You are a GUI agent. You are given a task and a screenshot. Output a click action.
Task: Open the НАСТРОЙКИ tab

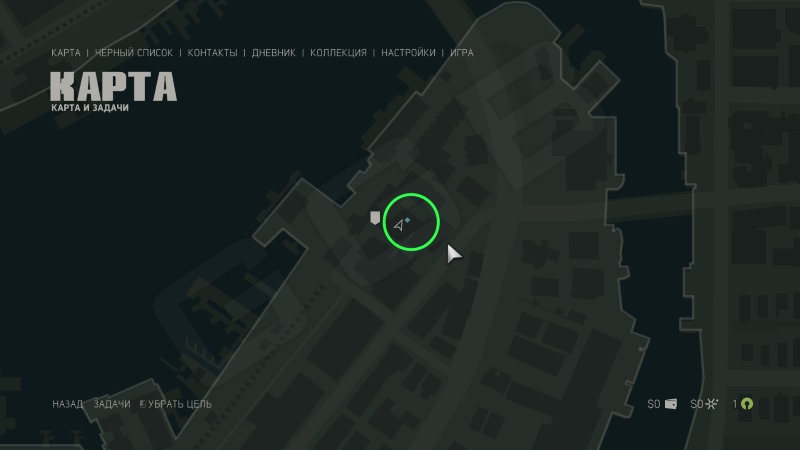pos(408,53)
